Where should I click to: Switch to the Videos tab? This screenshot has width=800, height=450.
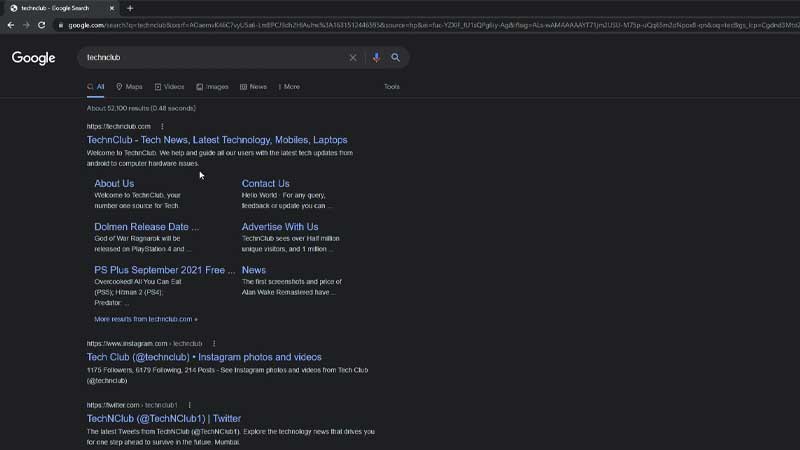coord(169,87)
